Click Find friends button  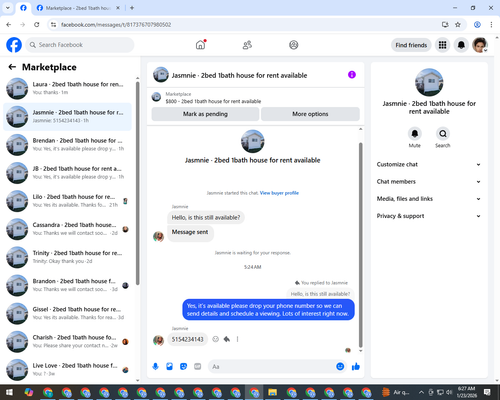tap(411, 45)
